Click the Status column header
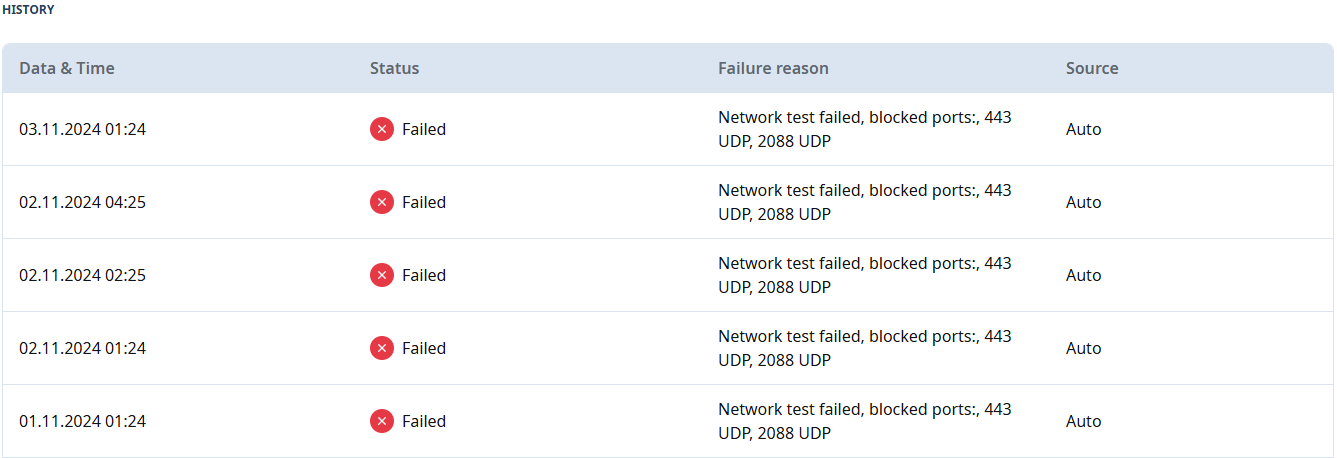This screenshot has width=1337, height=458. click(394, 68)
